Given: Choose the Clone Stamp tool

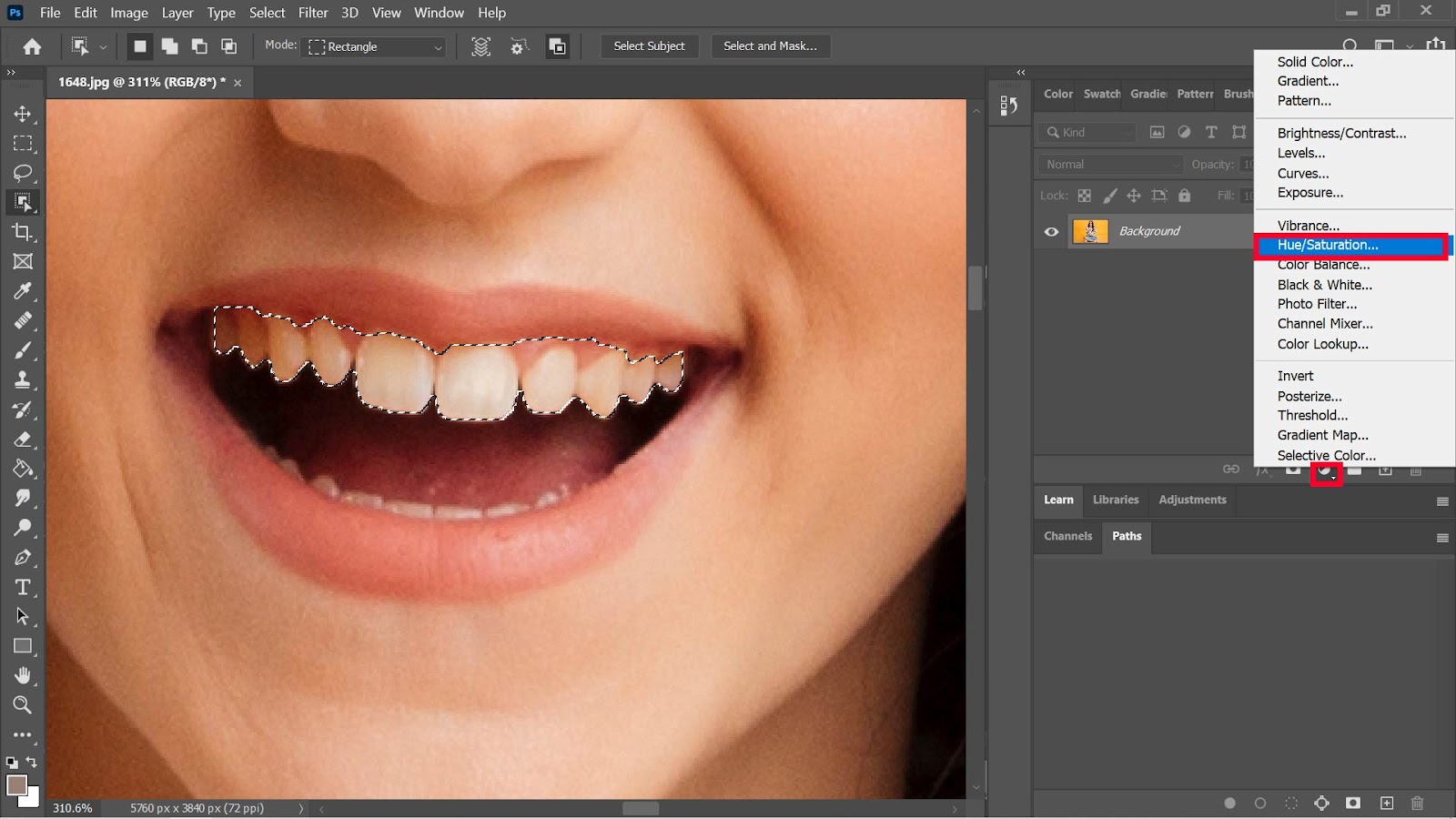Looking at the screenshot, I should 23,379.
